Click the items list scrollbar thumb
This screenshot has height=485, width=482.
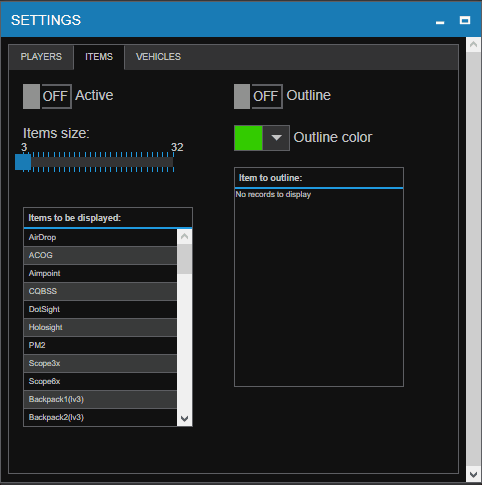pyautogui.click(x=184, y=259)
